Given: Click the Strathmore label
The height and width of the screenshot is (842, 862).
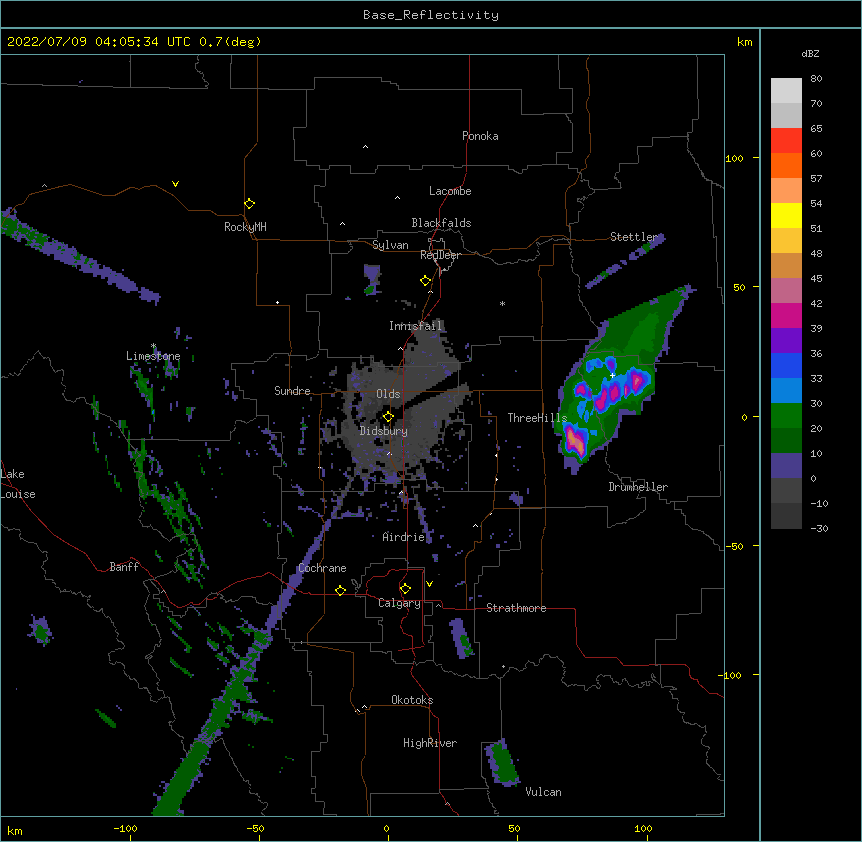Looking at the screenshot, I should (x=516, y=608).
